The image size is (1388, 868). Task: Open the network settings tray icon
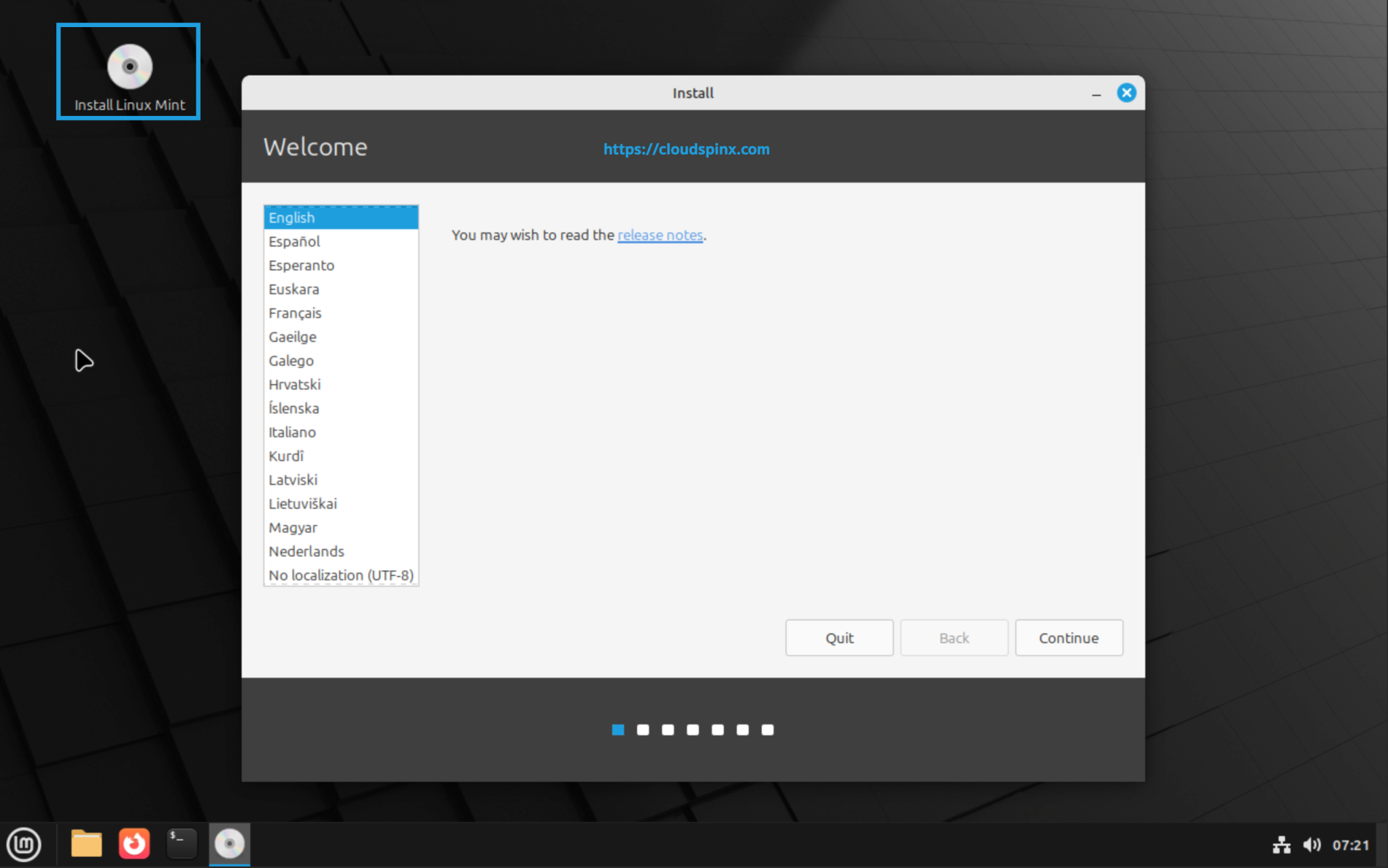pos(1281,844)
